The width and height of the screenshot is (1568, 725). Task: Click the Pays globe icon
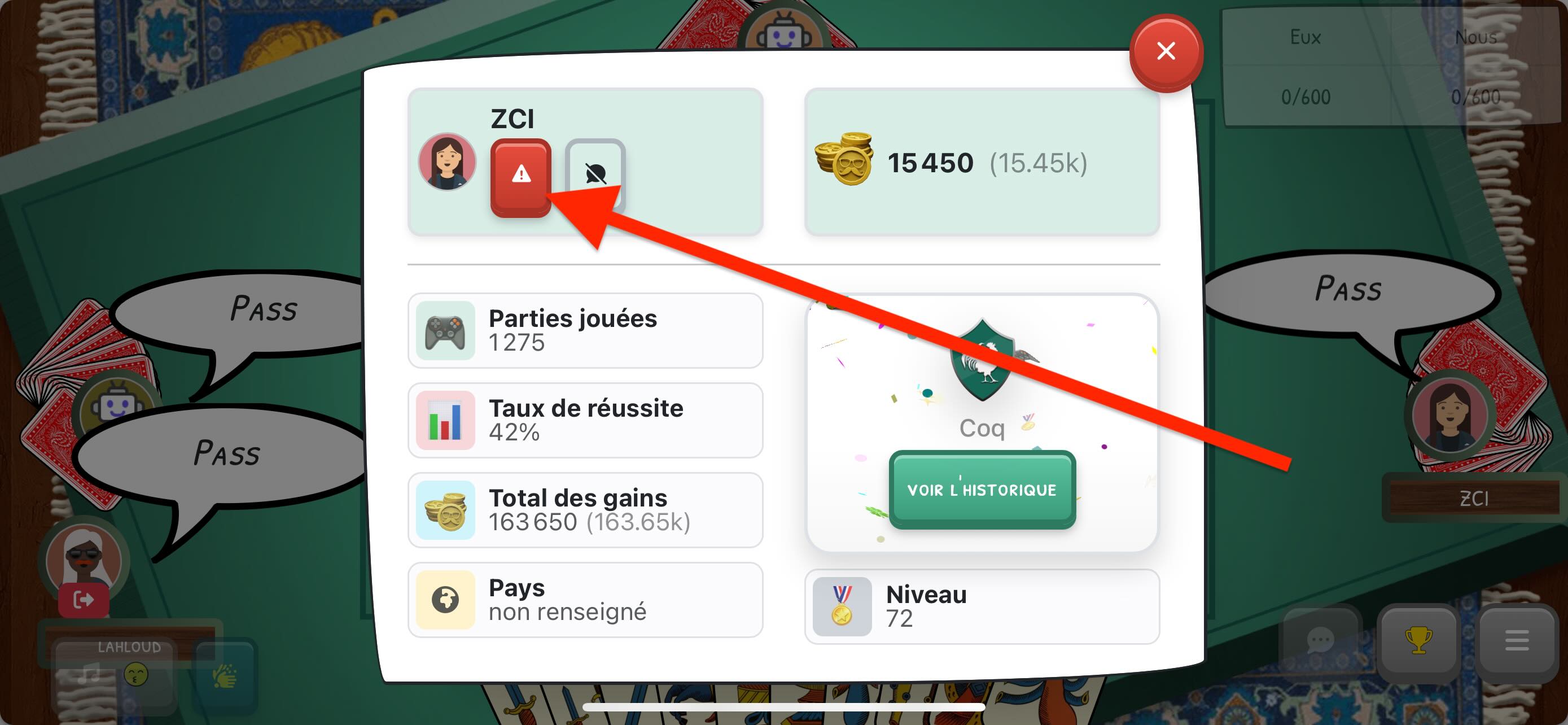(445, 600)
